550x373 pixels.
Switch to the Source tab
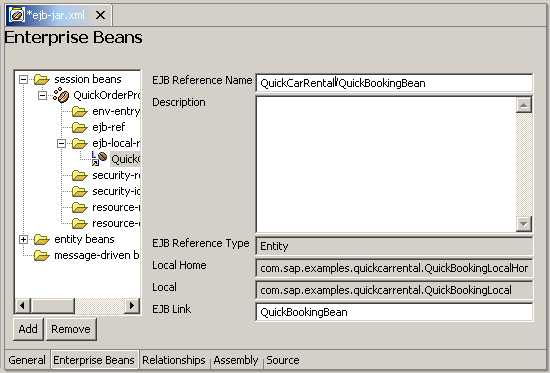tap(283, 360)
